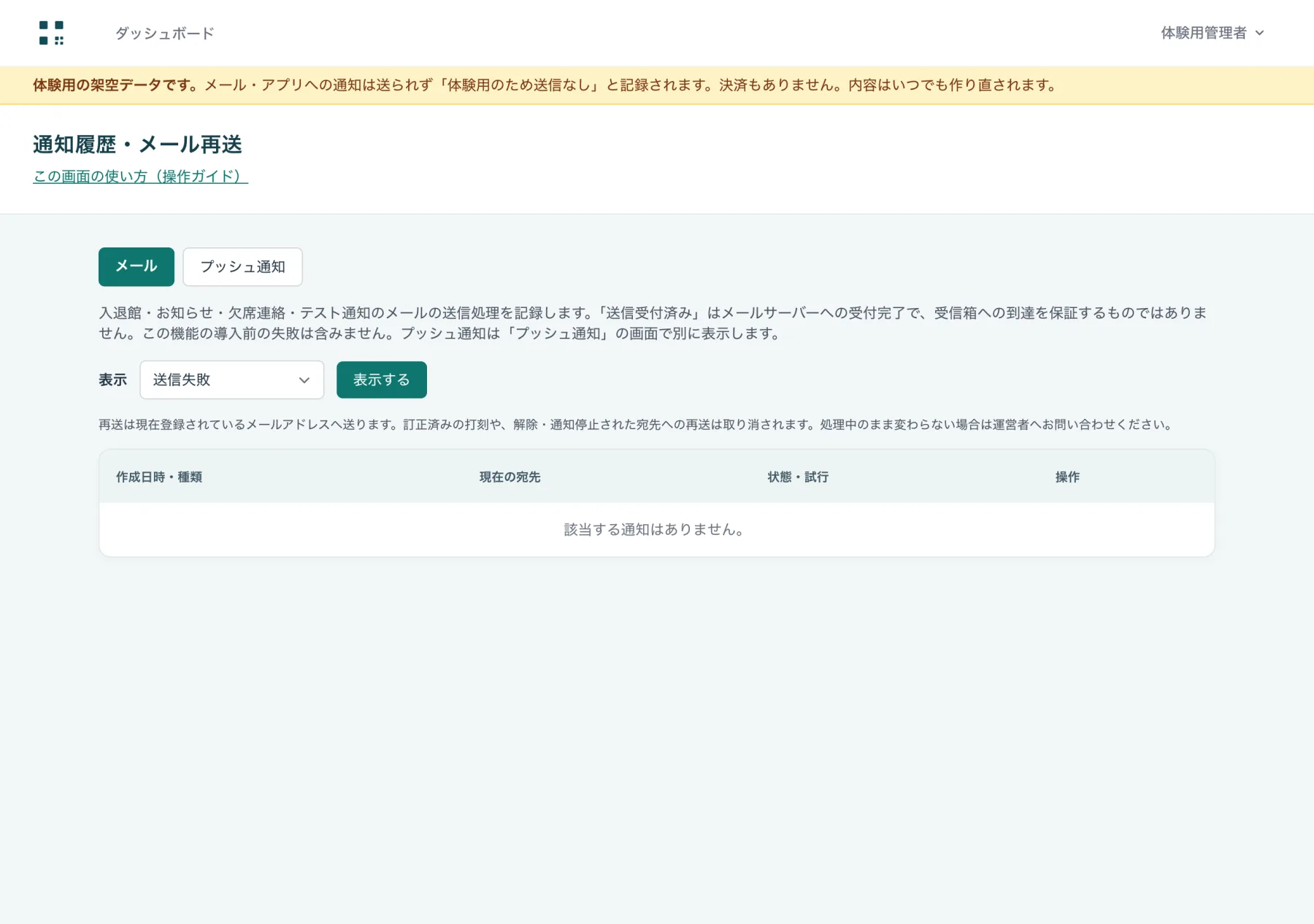1314x924 pixels.
Task: Open the ダッシュボード navigation link
Action: [x=164, y=33]
